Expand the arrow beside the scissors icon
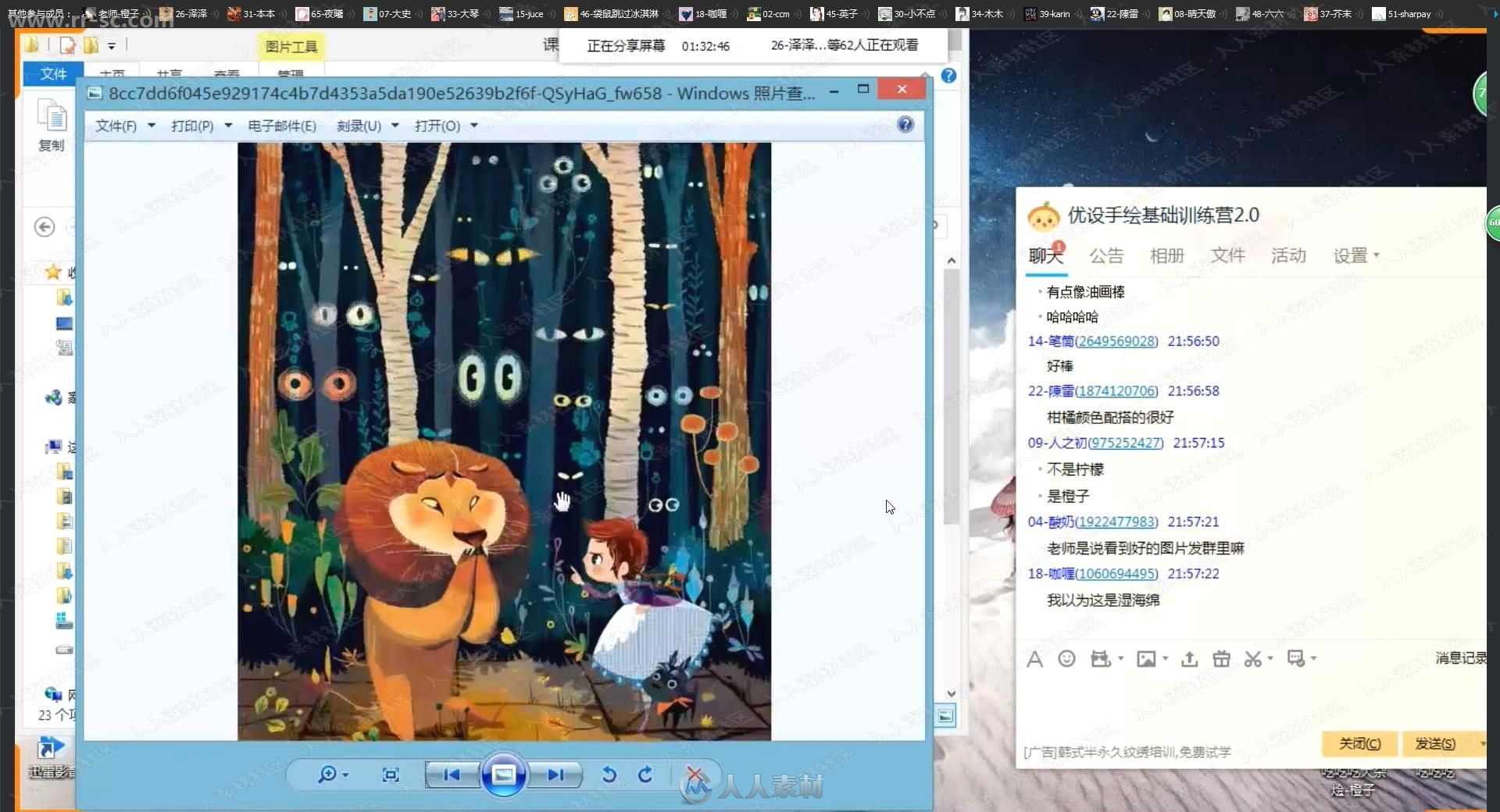The height and width of the screenshot is (812, 1500). [x=1270, y=659]
